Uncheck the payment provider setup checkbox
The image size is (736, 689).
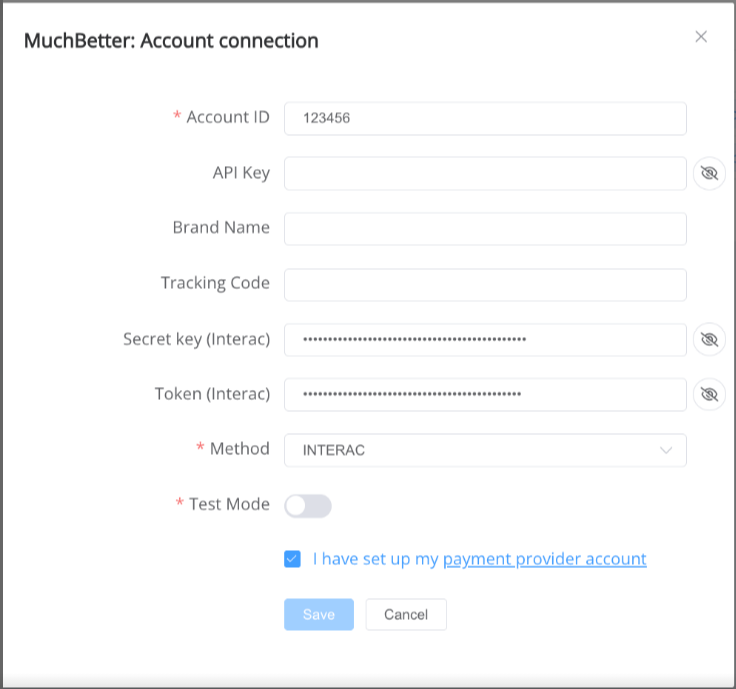coord(292,559)
